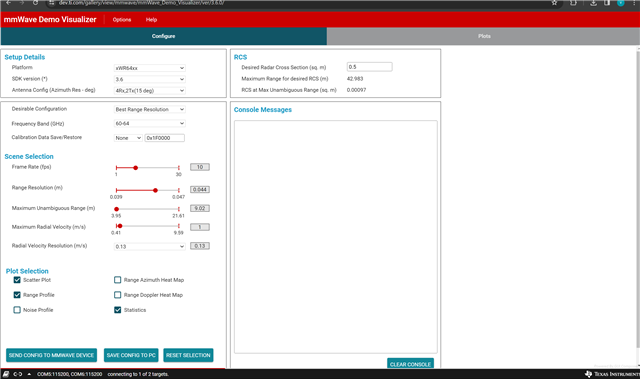Click the Maximum Radial Velocity value box
Viewport: 640px width, 379px height.
[200, 227]
